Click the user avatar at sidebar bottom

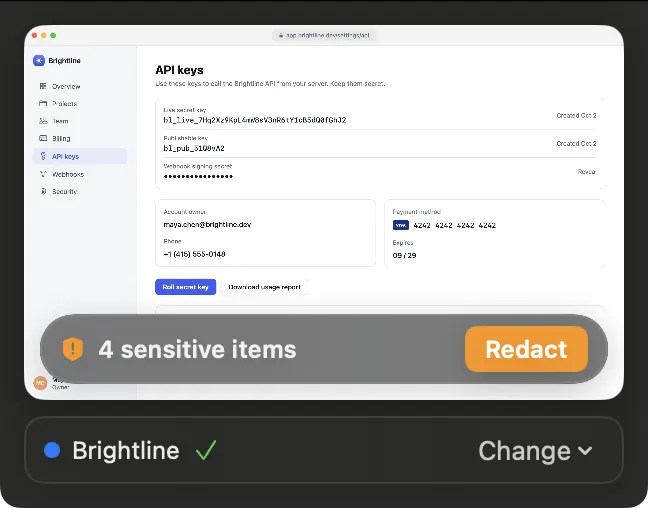pyautogui.click(x=40, y=383)
